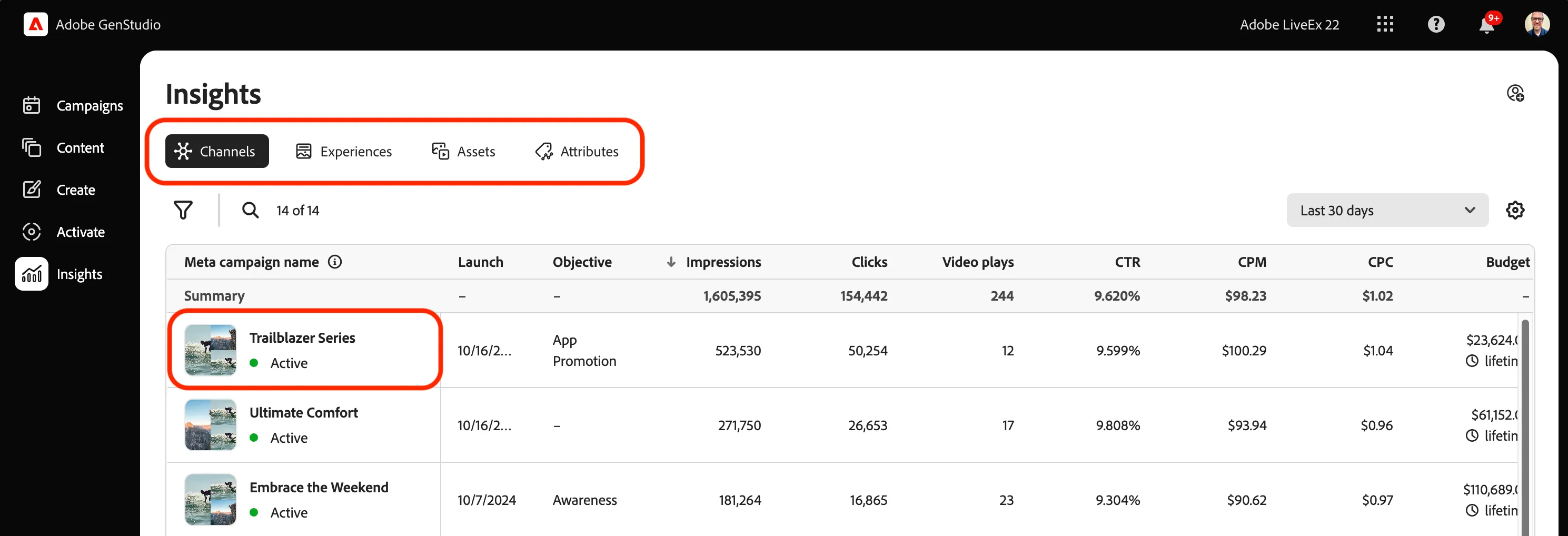Click the info icon beside Meta campaign name
This screenshot has width=1568, height=536.
pos(335,262)
